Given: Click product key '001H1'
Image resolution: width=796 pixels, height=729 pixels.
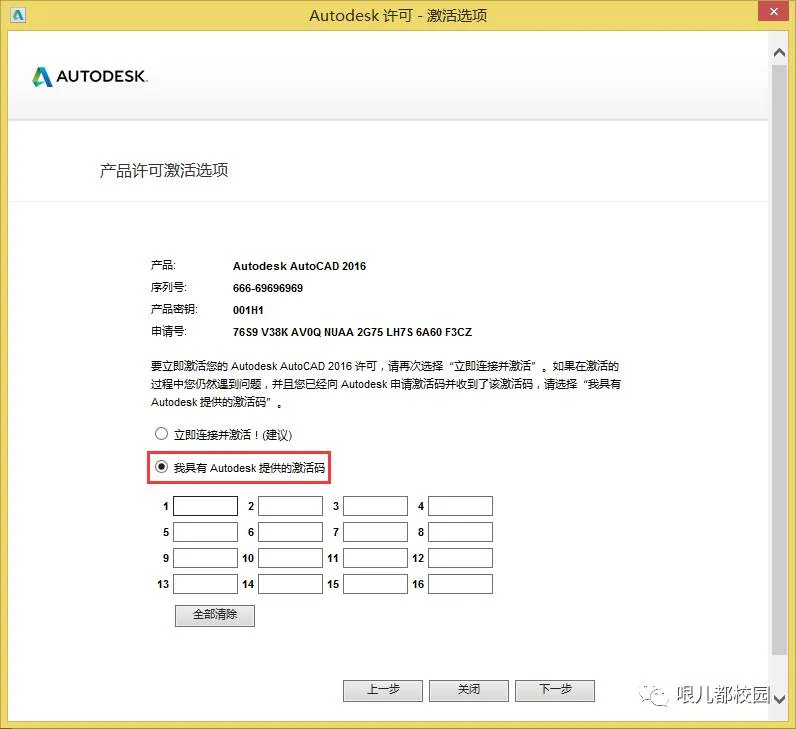Looking at the screenshot, I should pyautogui.click(x=248, y=310).
